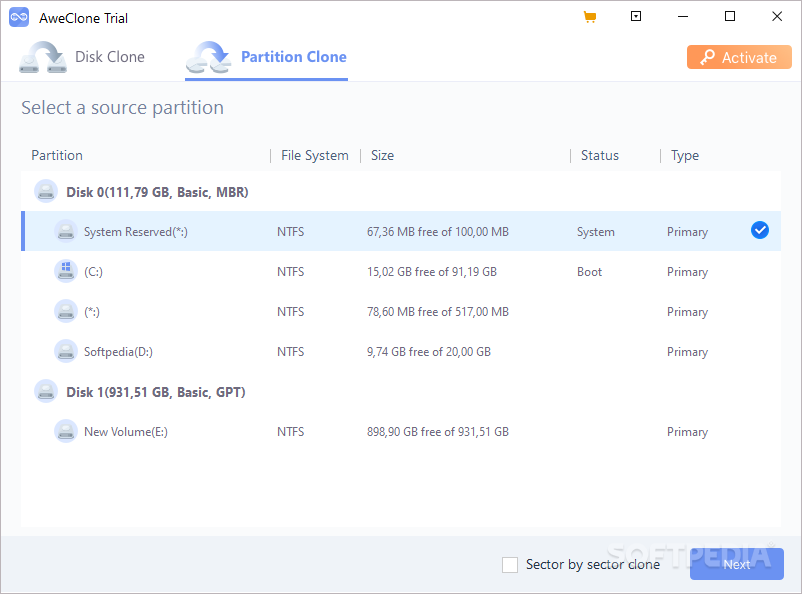This screenshot has height=594, width=802.
Task: Select the (*:) partition name
Action: coord(92,312)
